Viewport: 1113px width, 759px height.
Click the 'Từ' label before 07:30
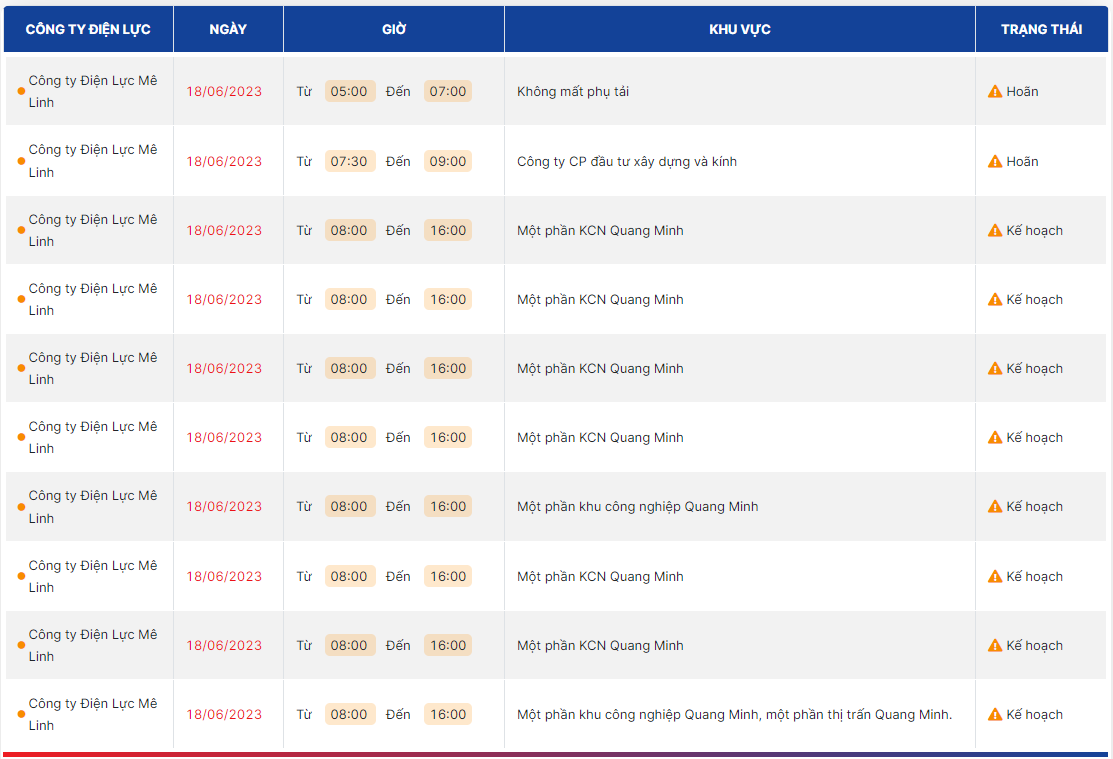(305, 162)
